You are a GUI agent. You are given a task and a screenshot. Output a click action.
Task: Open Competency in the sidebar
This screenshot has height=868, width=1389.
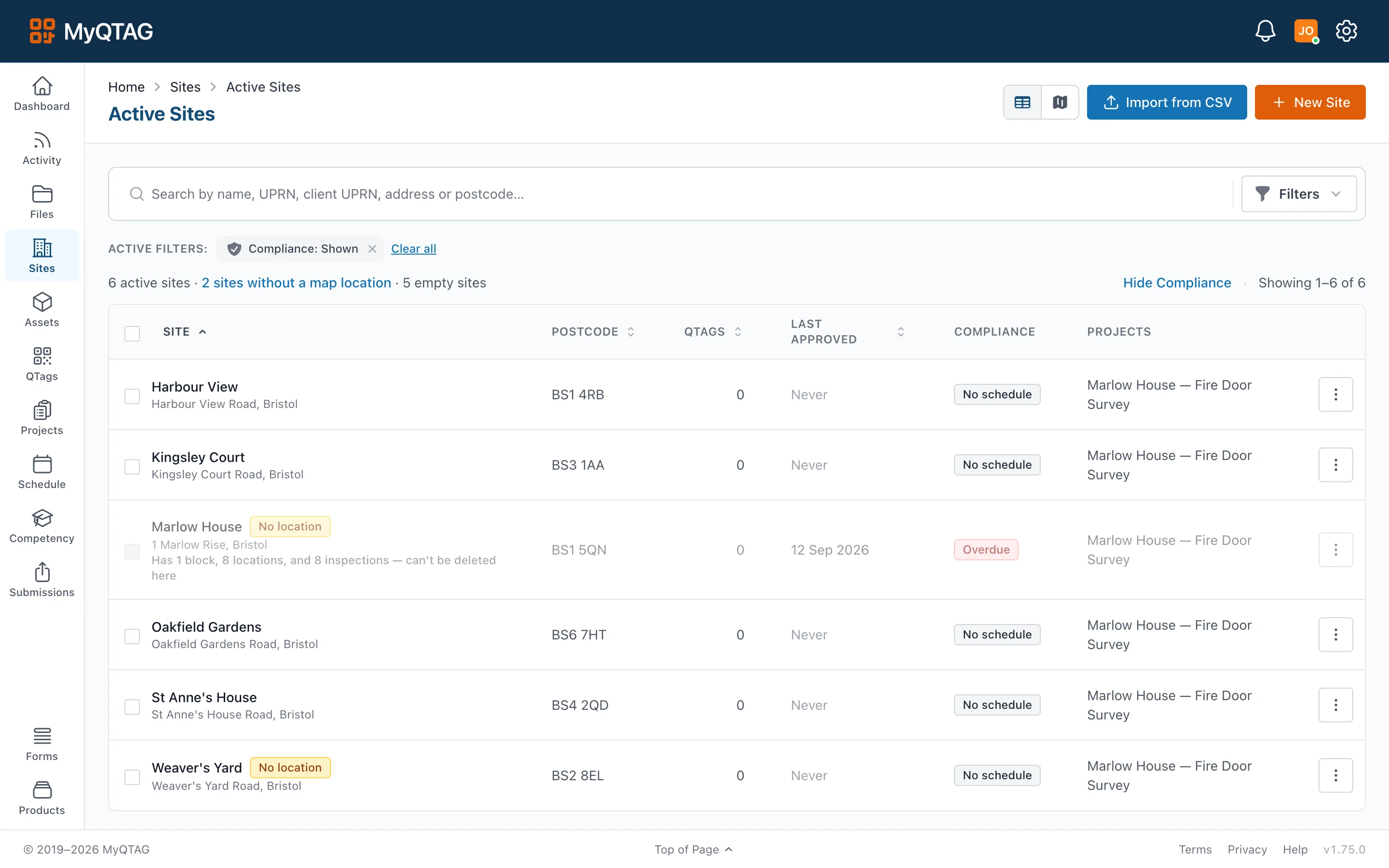pos(42,526)
